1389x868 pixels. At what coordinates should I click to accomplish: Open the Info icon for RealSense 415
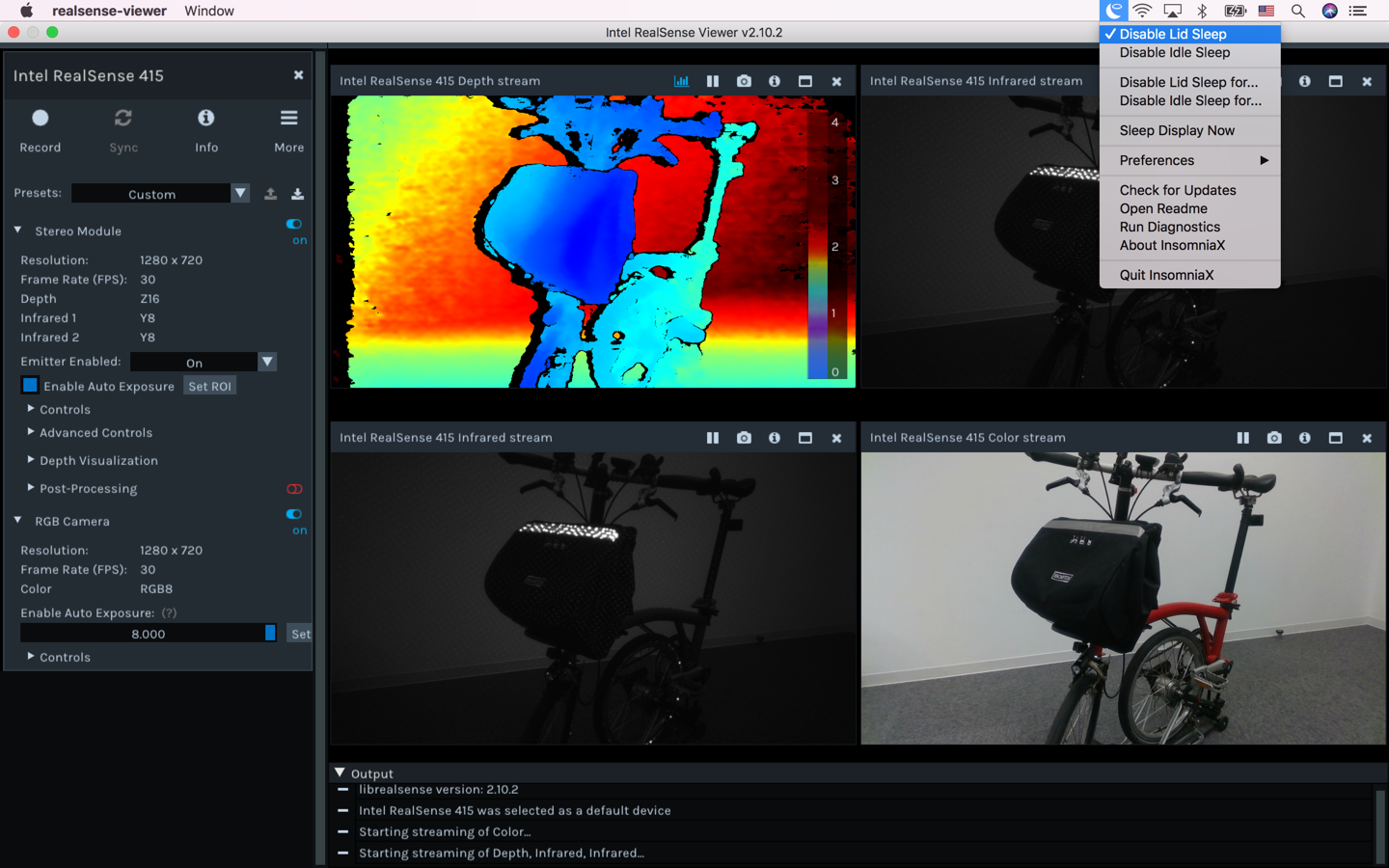205,119
